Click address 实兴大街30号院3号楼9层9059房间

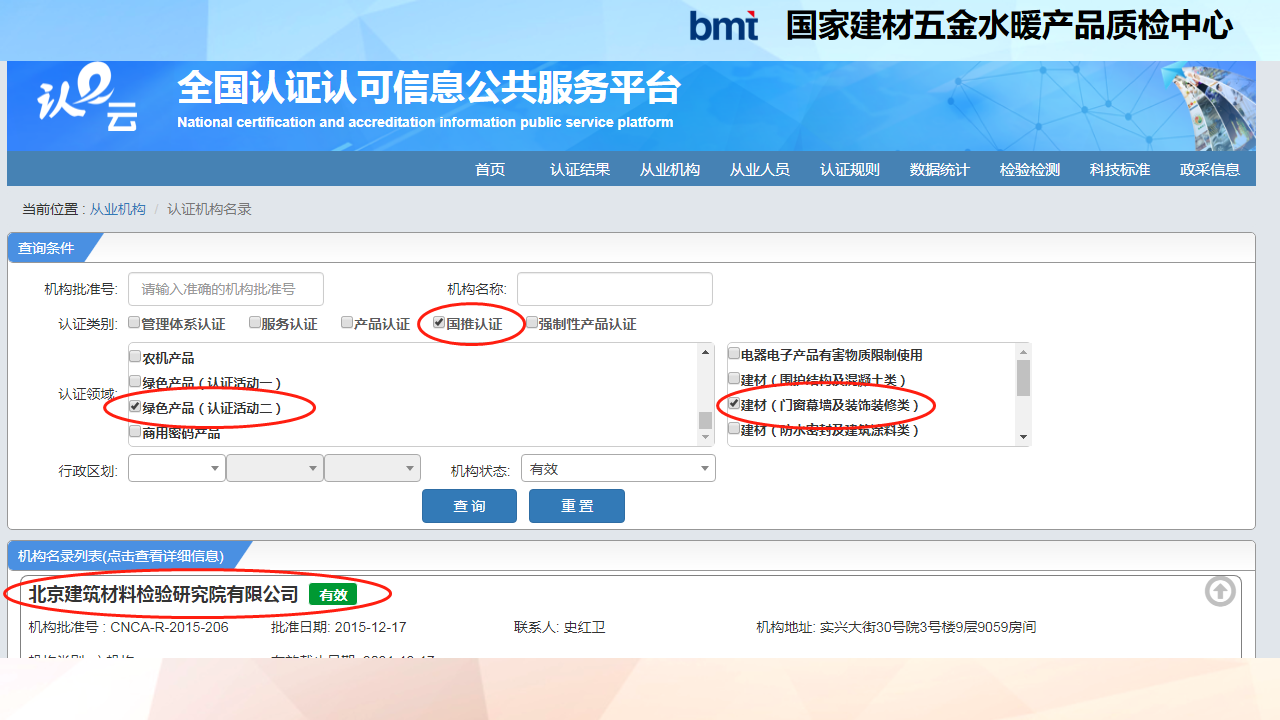click(x=928, y=628)
